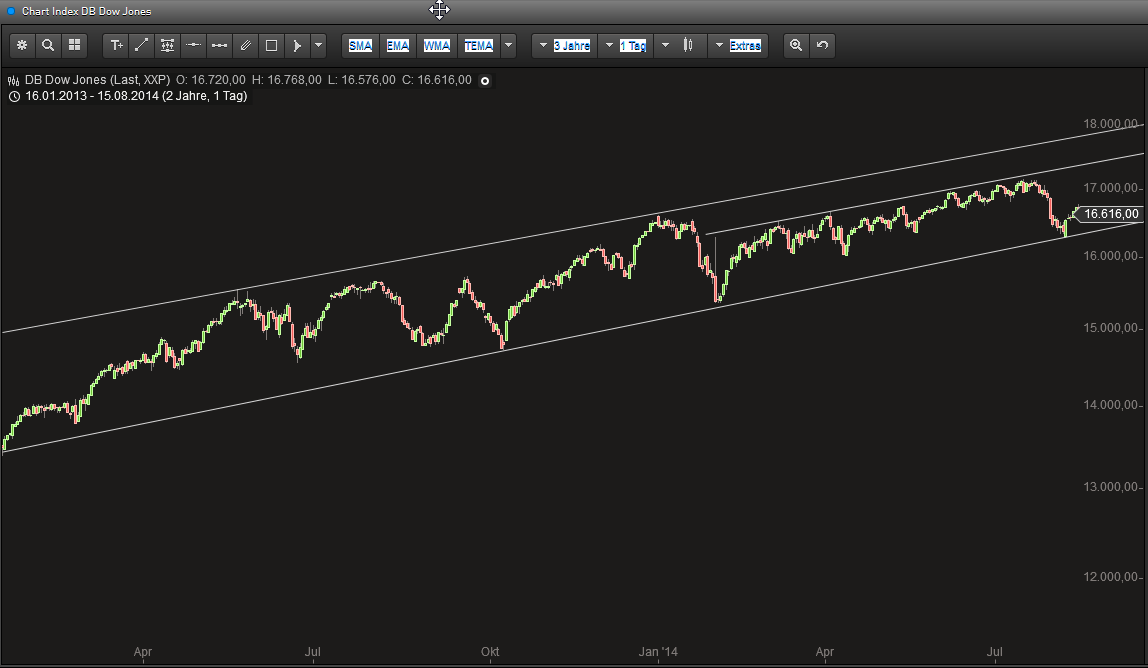Click the 15.000,00 price axis label

1111,327
